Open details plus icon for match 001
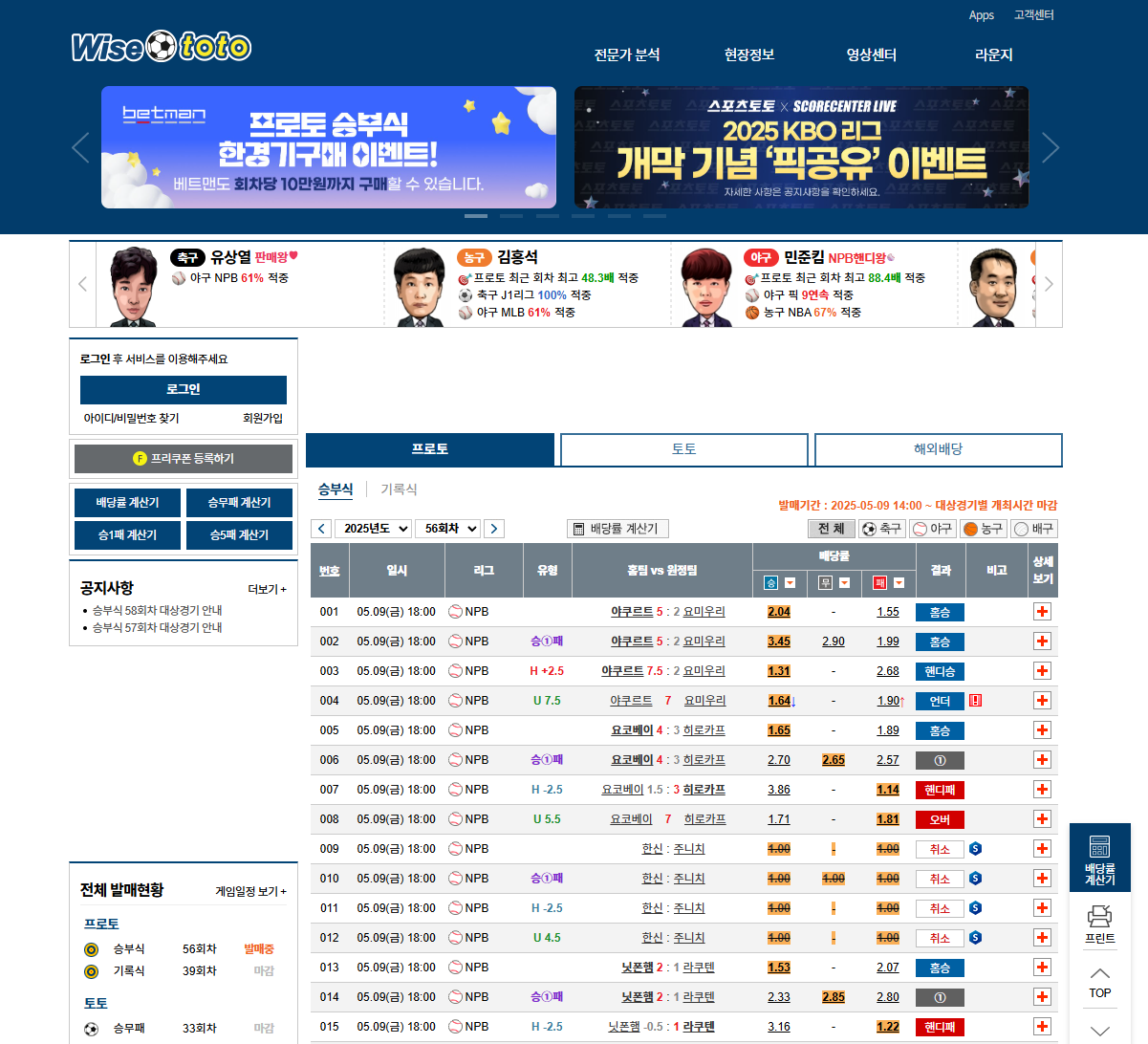This screenshot has height=1044, width=1148. pyautogui.click(x=1042, y=612)
